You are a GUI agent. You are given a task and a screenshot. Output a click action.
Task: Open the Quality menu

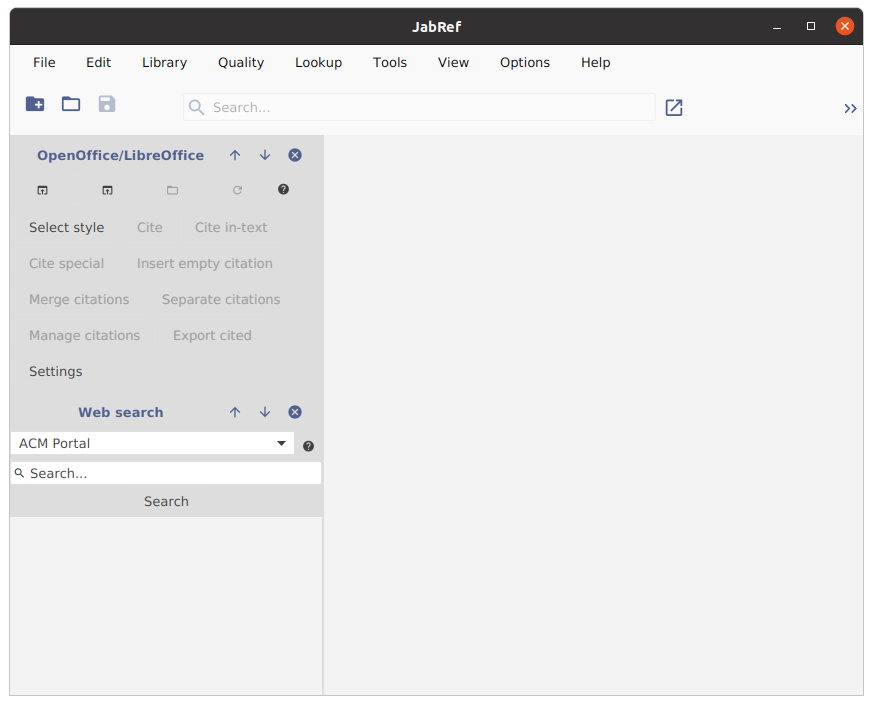[x=241, y=62]
